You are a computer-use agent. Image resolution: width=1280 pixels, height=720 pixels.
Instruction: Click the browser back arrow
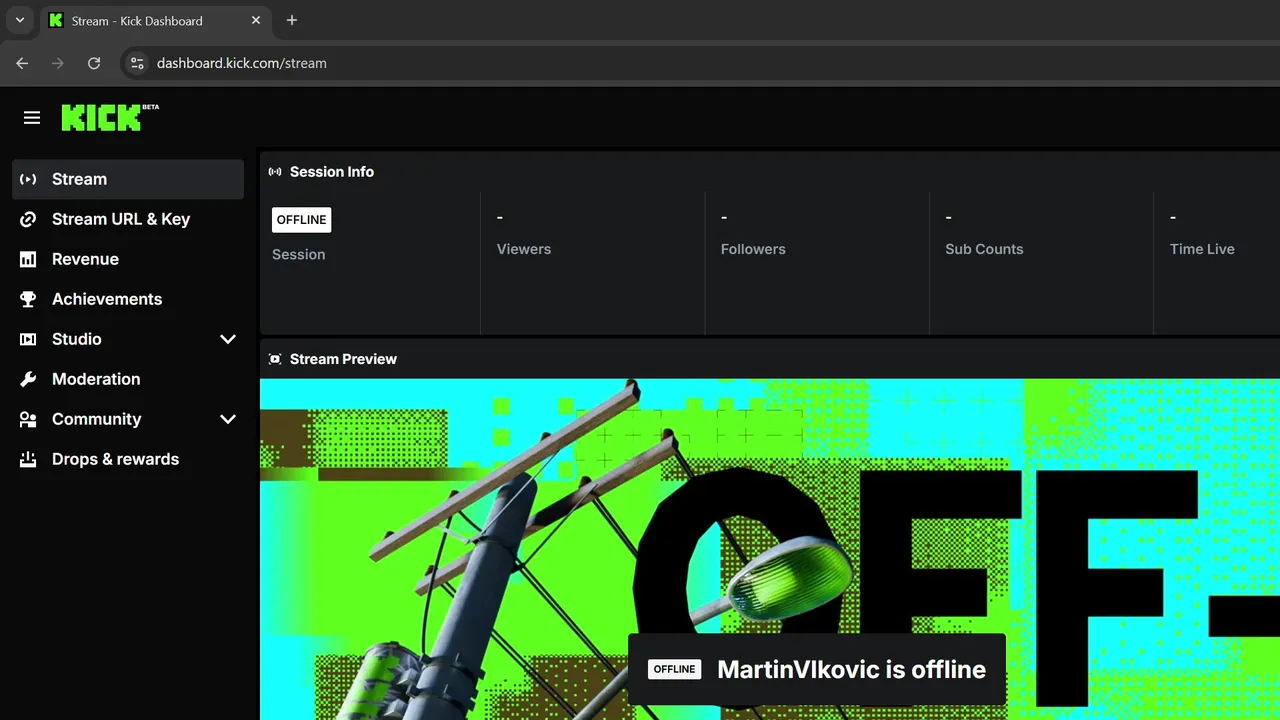pyautogui.click(x=22, y=63)
